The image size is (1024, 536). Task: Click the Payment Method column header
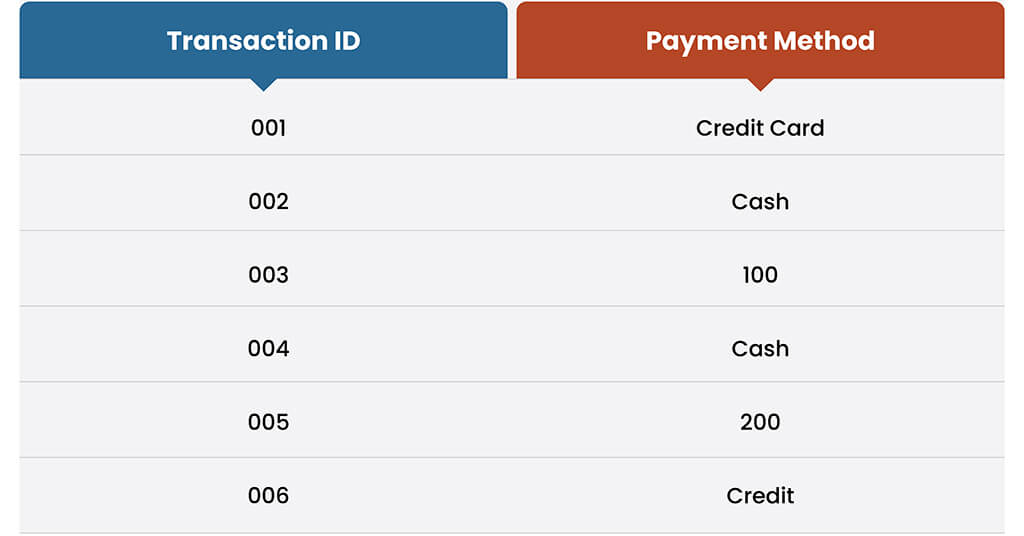pos(760,41)
